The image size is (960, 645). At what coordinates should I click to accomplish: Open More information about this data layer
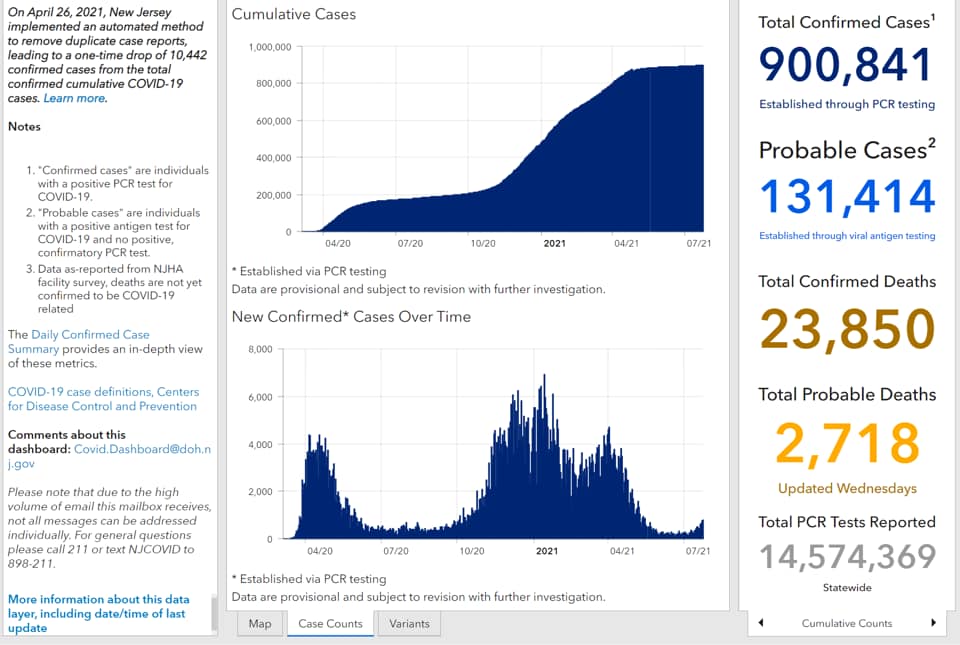[98, 613]
